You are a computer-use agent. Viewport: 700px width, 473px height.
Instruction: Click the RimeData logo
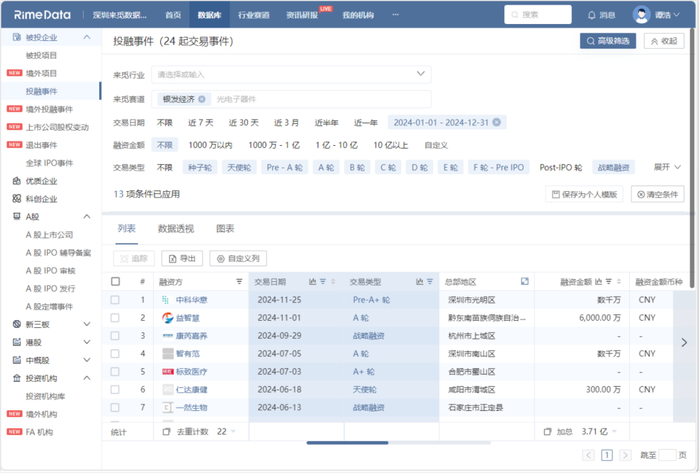(42, 15)
